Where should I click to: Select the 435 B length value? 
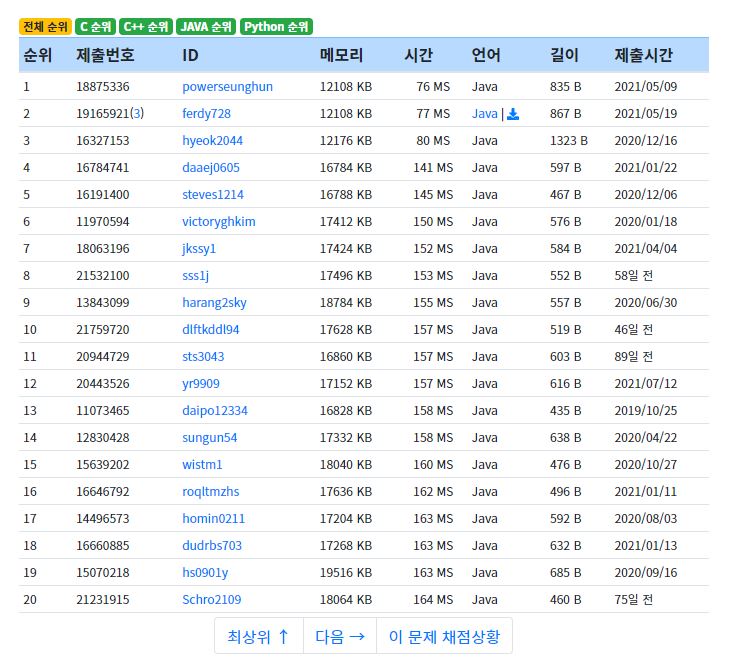[x=565, y=411]
